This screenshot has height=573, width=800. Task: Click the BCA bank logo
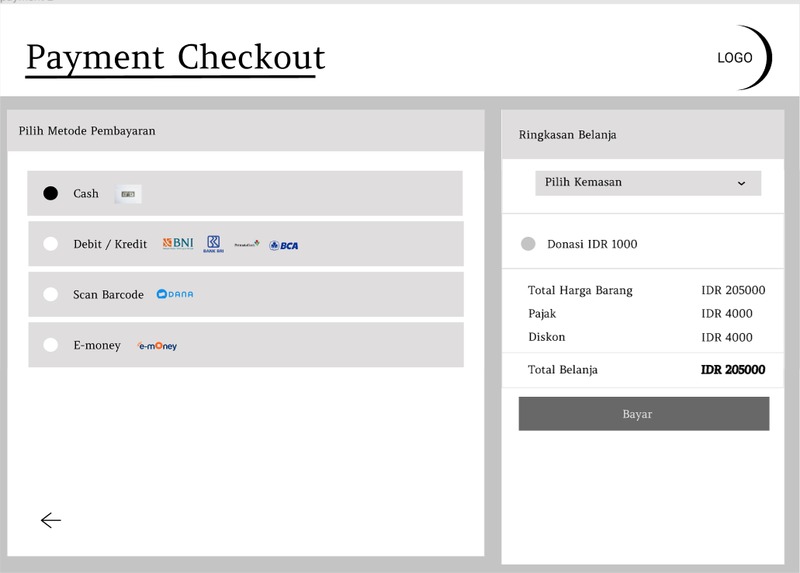pyautogui.click(x=284, y=245)
